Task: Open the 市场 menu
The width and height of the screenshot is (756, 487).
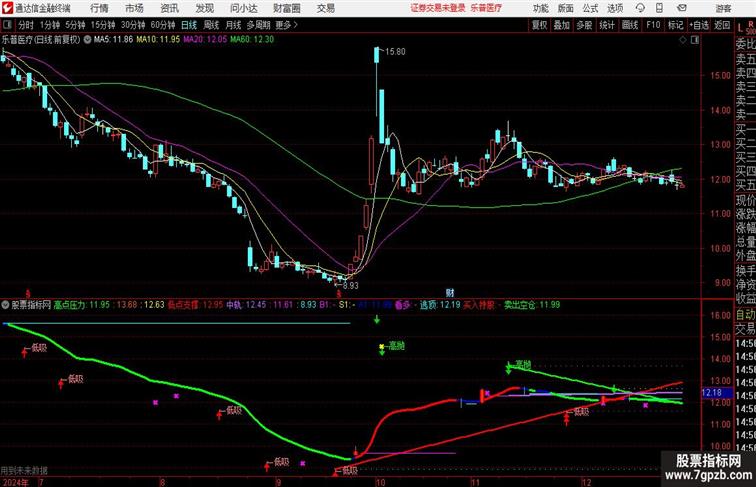Action: 134,8
